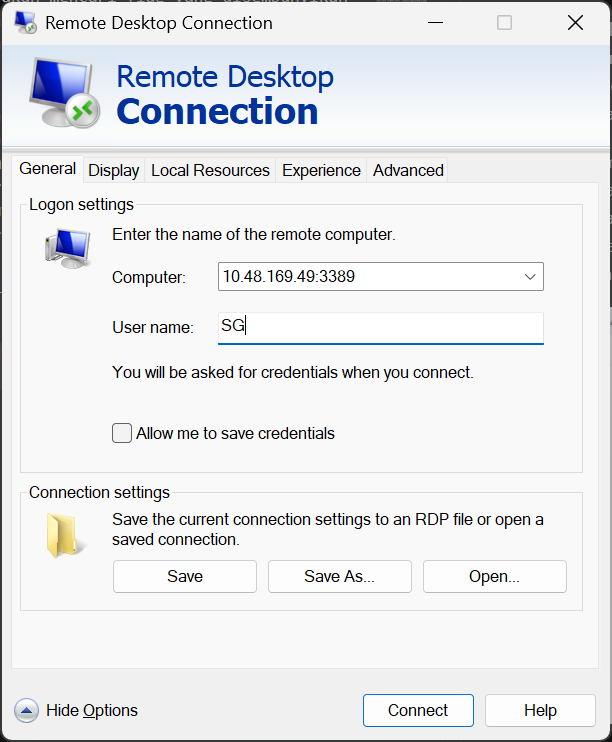Click the 'Logon settings' group label
The image size is (612, 742).
[x=81, y=204]
